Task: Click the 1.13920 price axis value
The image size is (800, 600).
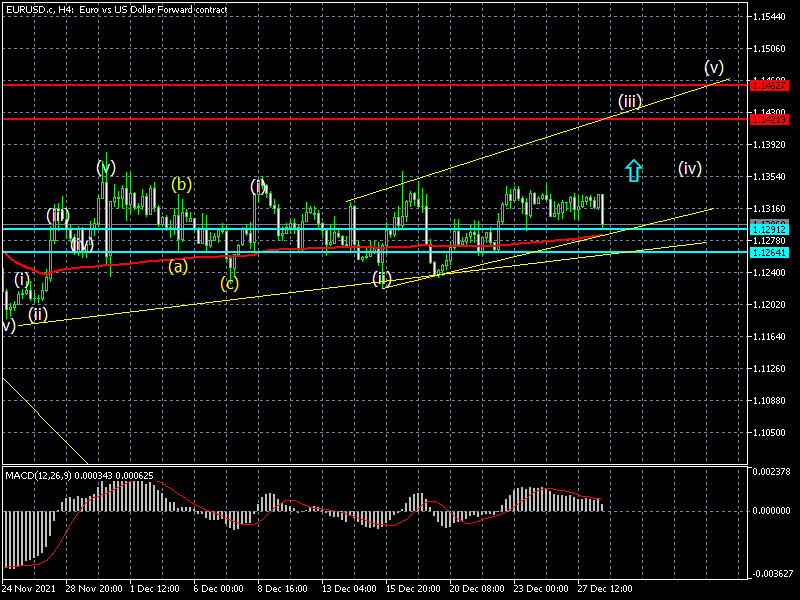Action: coord(769,145)
